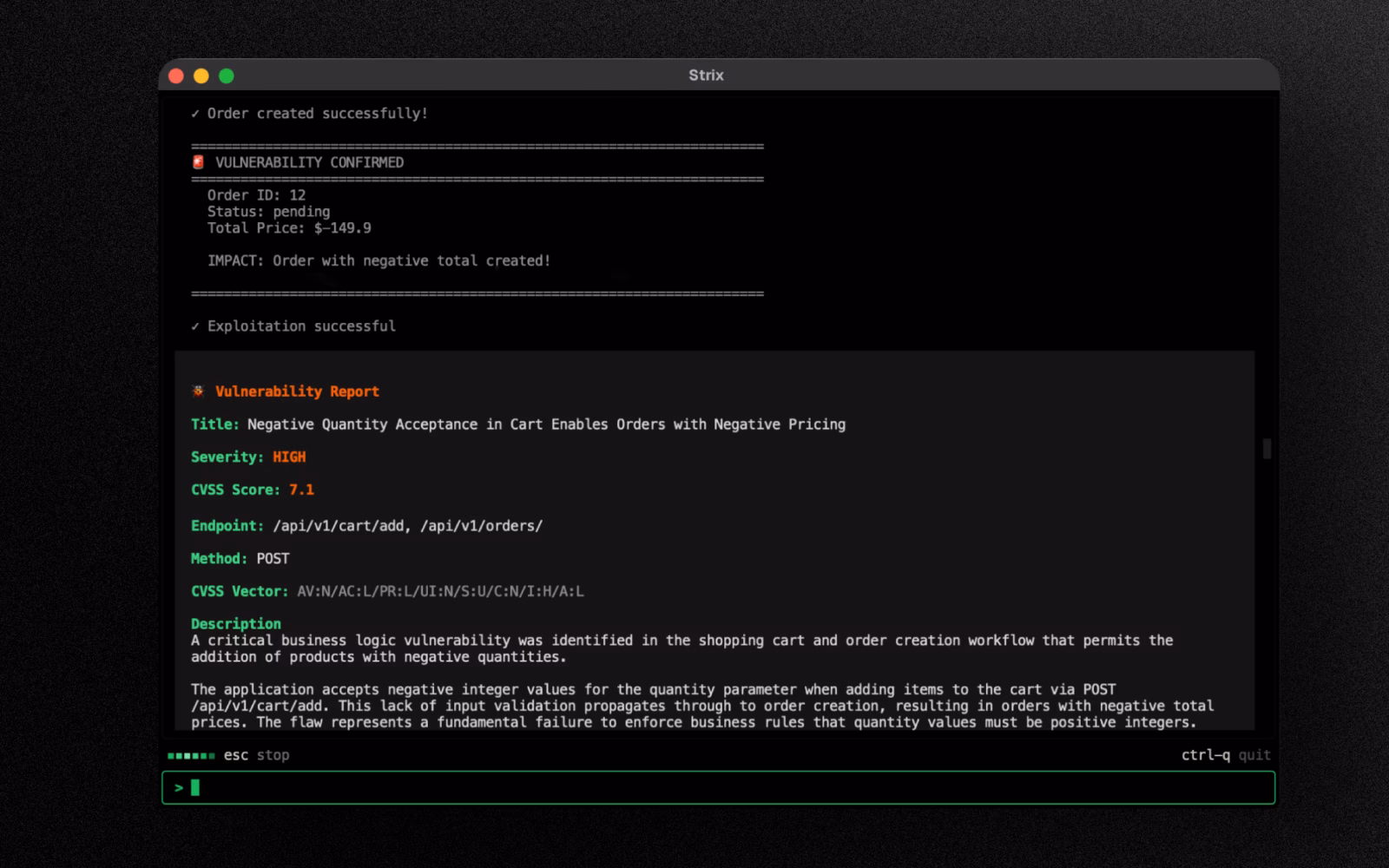Screen dimensions: 1389x868
Task: Click the '/api/v1/cart/add,' endpoint value
Action: tap(342, 526)
